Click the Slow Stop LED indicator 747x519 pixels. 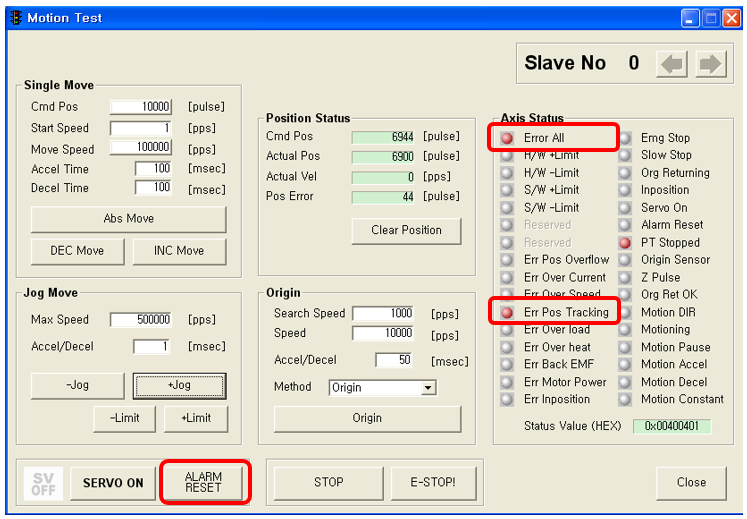[625, 155]
